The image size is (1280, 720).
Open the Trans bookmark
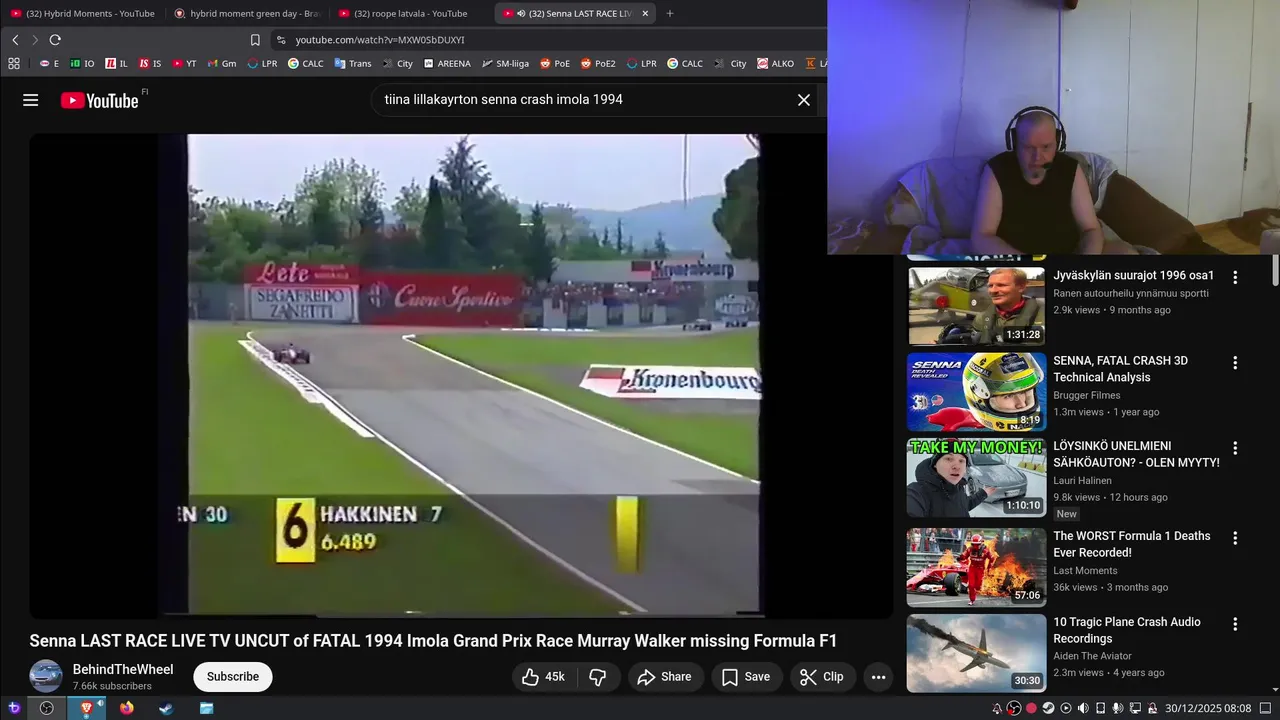(x=353, y=63)
